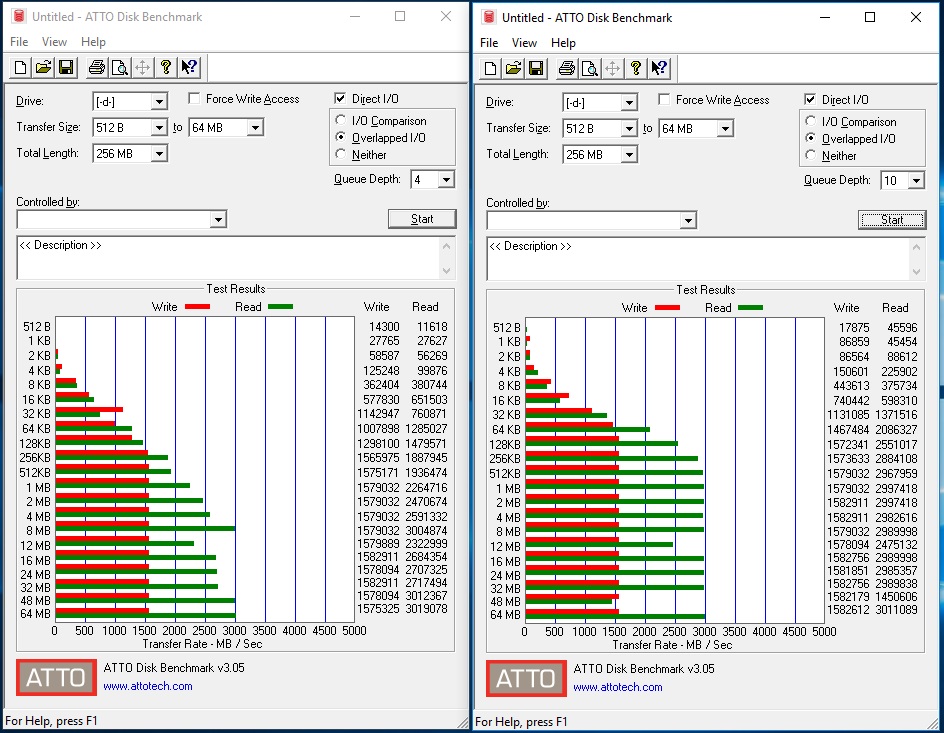The width and height of the screenshot is (944, 733).
Task: Open File menu in left window
Action: coord(19,42)
